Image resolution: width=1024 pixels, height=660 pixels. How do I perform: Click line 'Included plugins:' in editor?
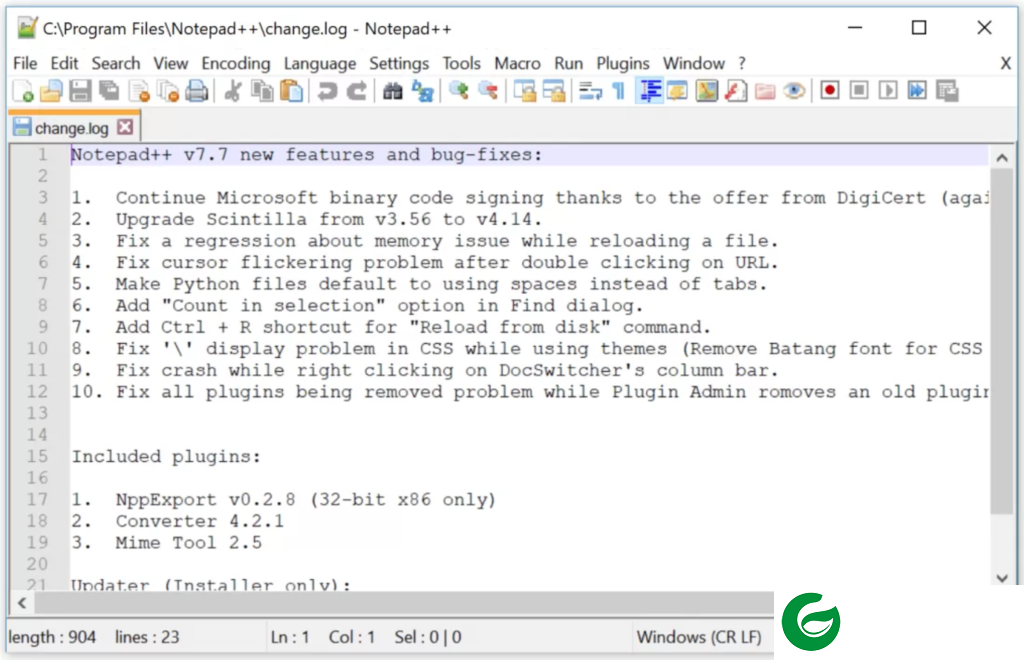pos(166,456)
